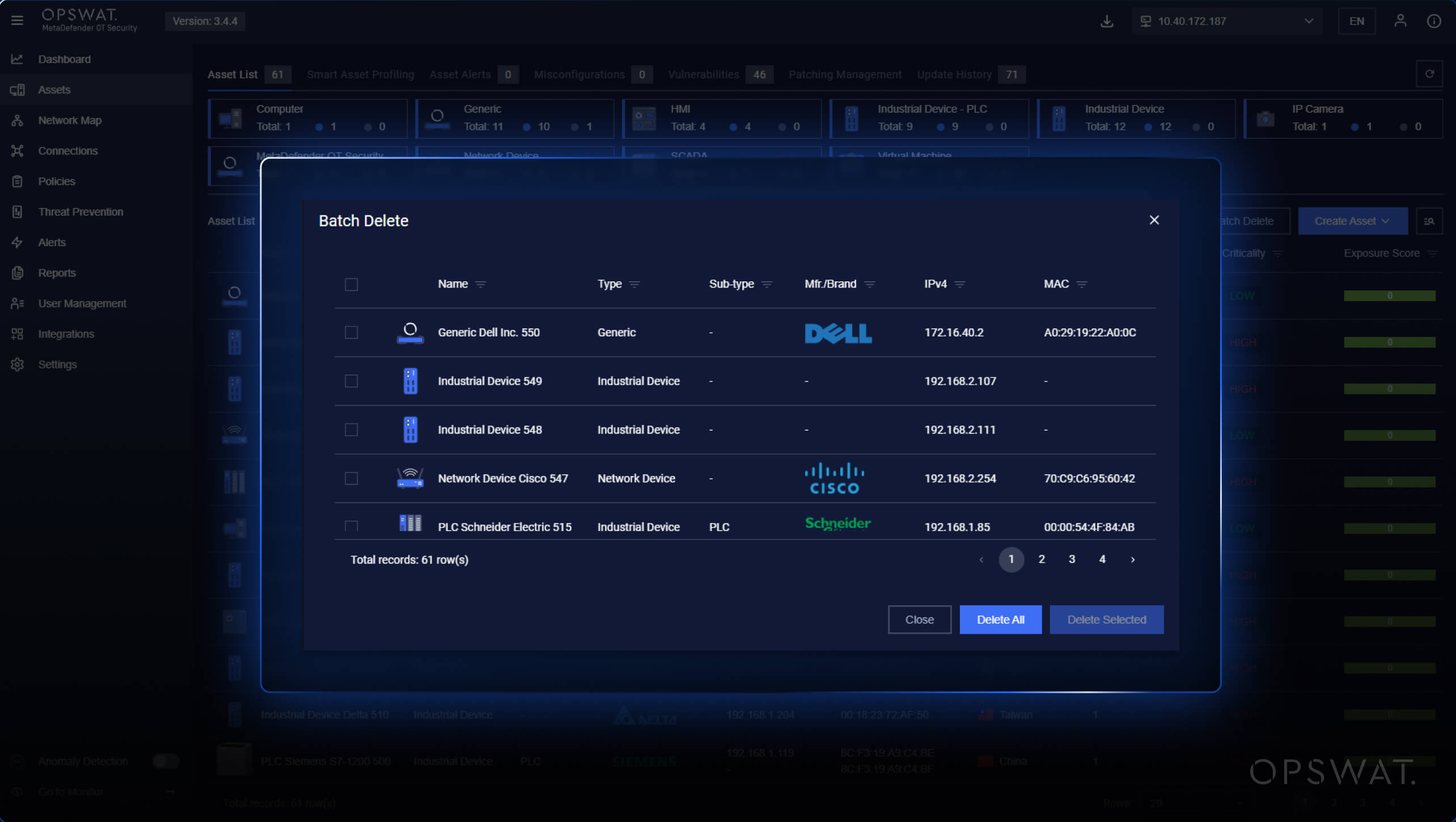1456x822 pixels.
Task: Switch to the Vulnerabilities tab
Action: 704,74
